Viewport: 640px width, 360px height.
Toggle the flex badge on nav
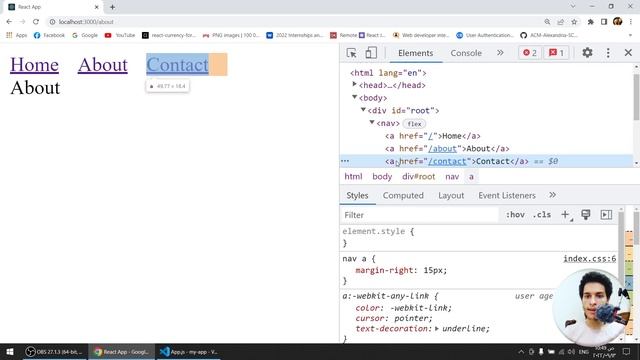[x=414, y=124]
